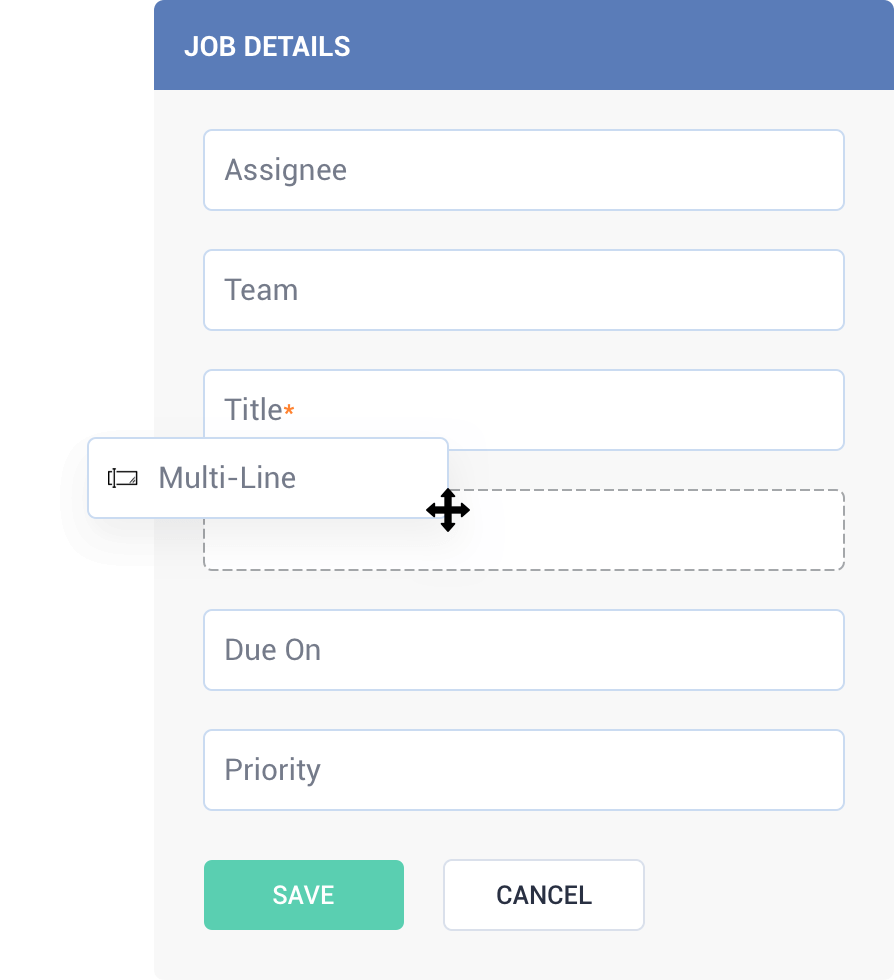Click the orange asterisk beside Title

tap(289, 410)
